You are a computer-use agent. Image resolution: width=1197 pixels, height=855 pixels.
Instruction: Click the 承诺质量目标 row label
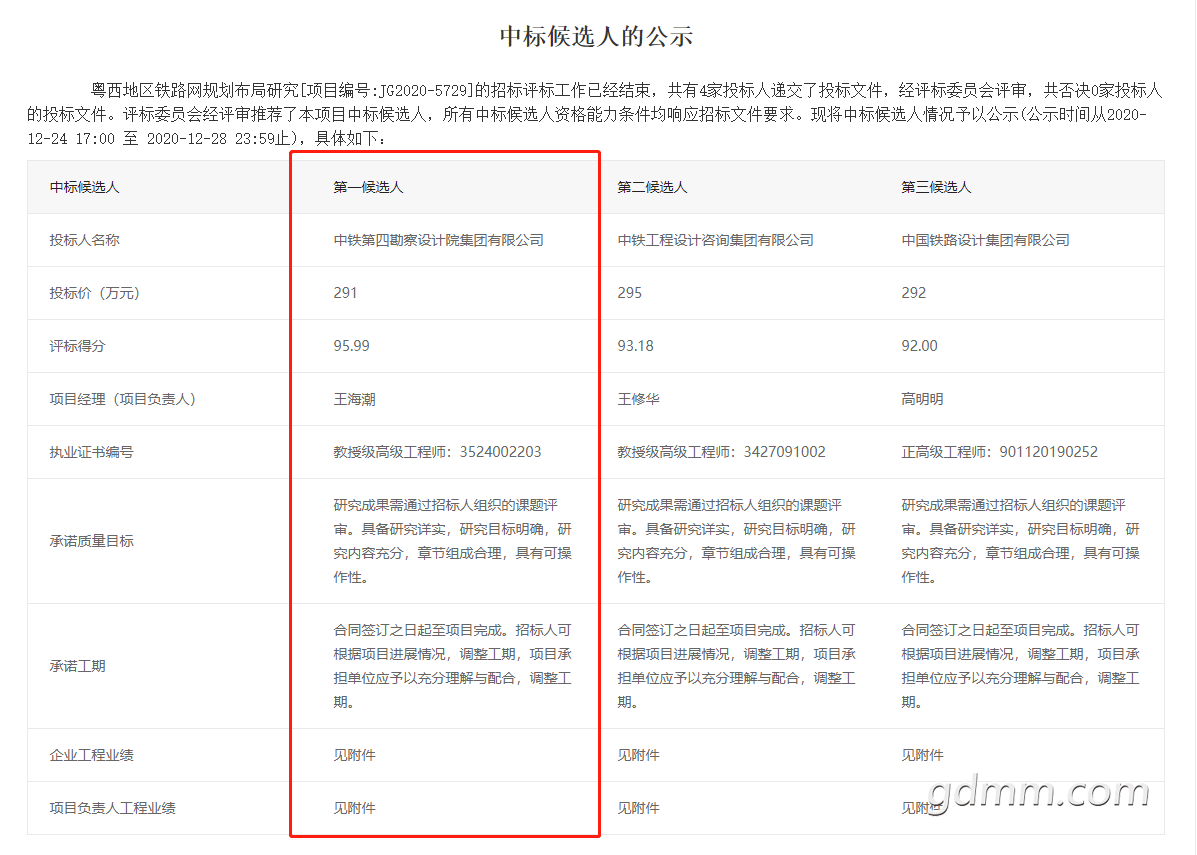click(x=92, y=541)
